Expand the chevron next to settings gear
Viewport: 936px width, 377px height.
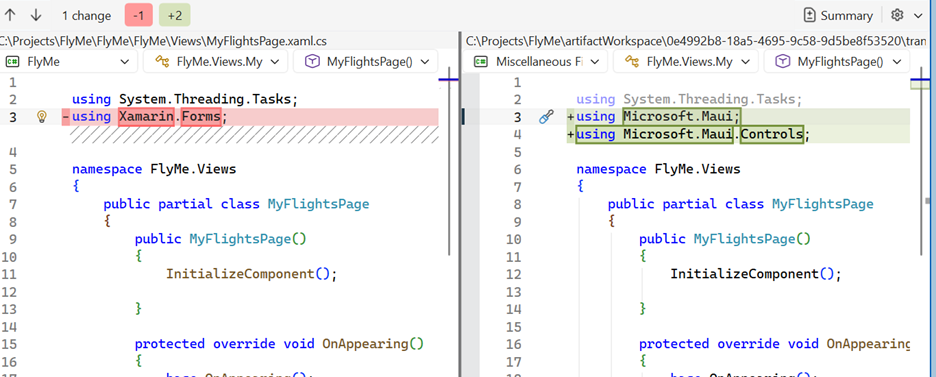918,16
